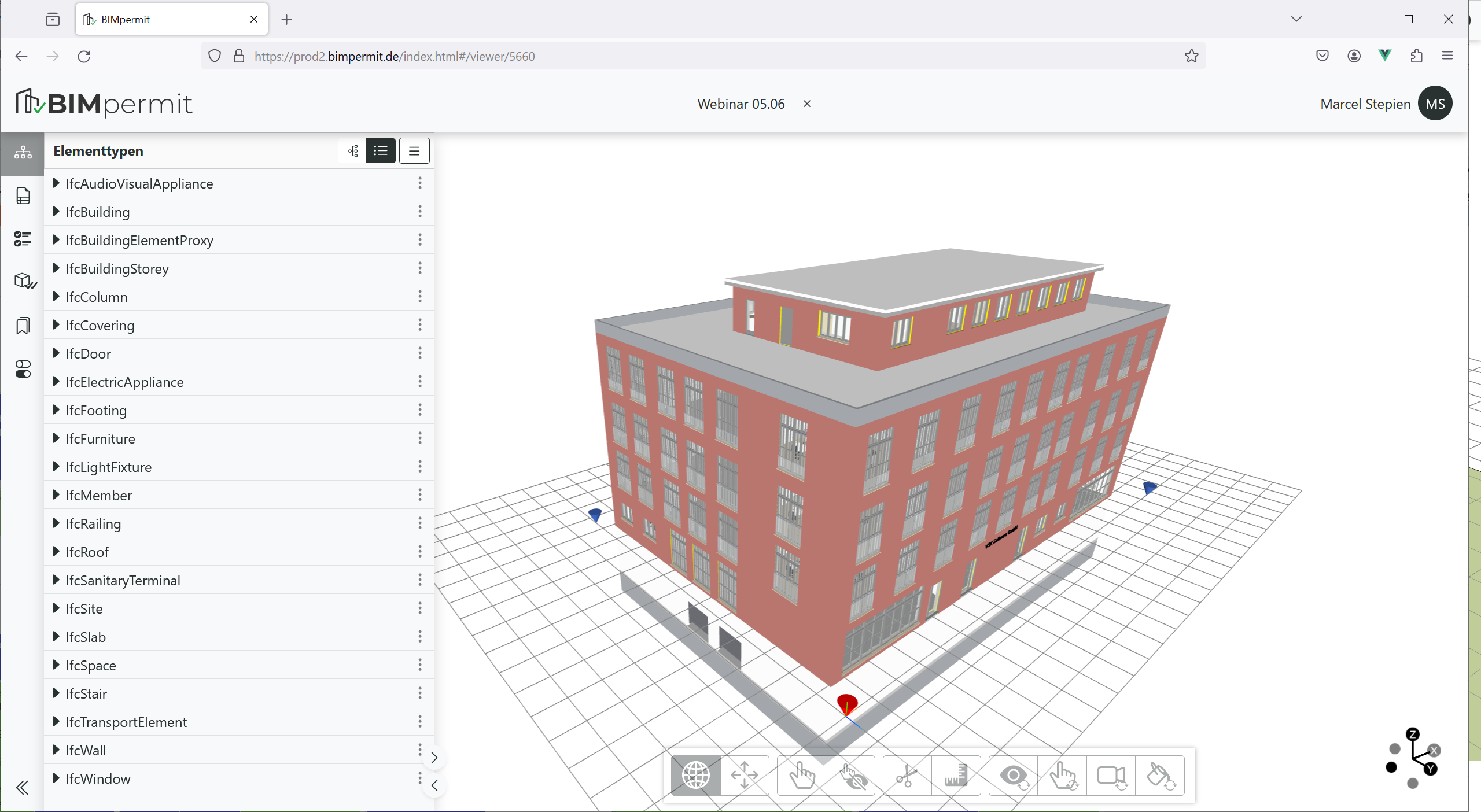Go back in browser history

tap(21, 56)
